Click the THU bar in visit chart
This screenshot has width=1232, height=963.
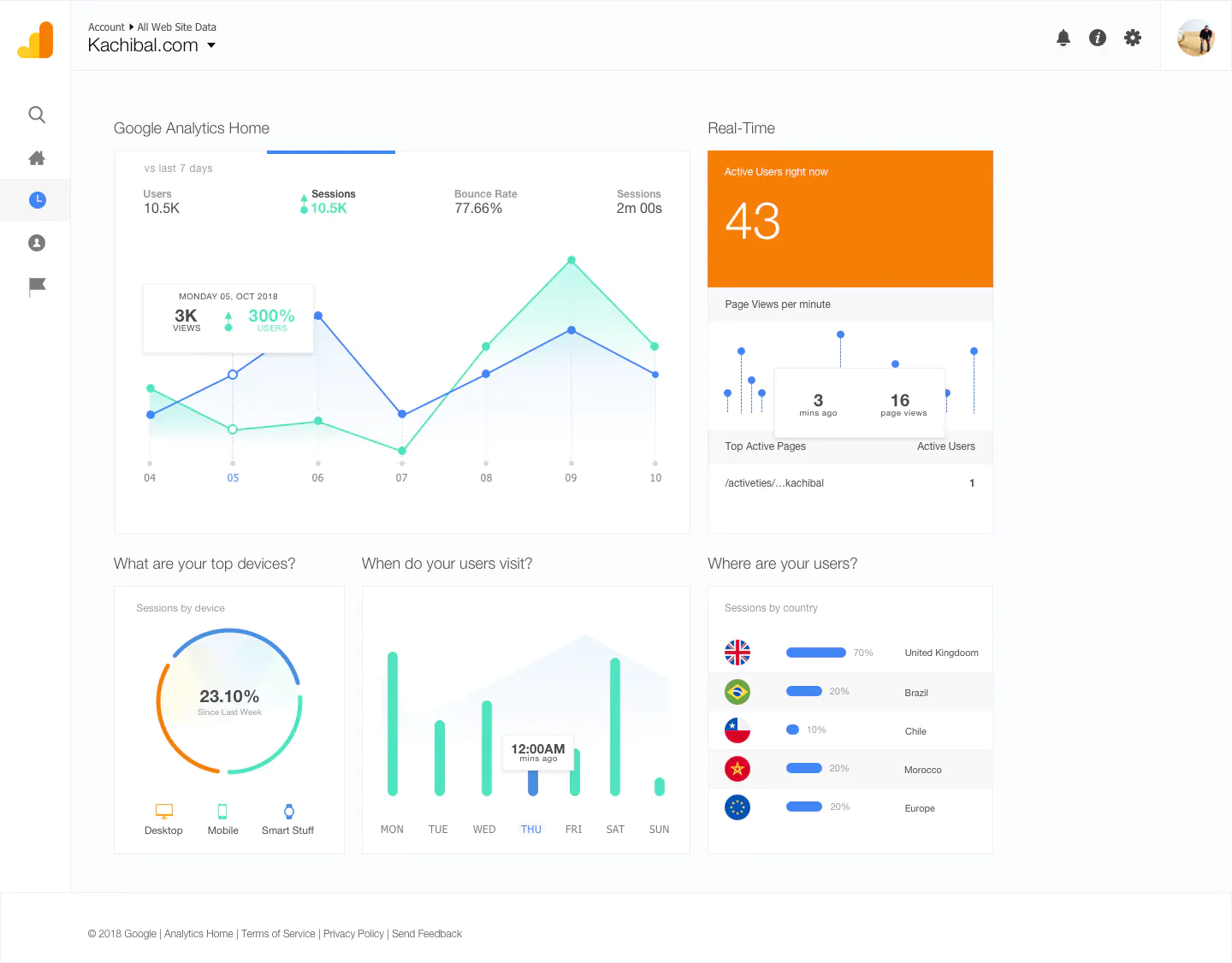click(x=533, y=783)
